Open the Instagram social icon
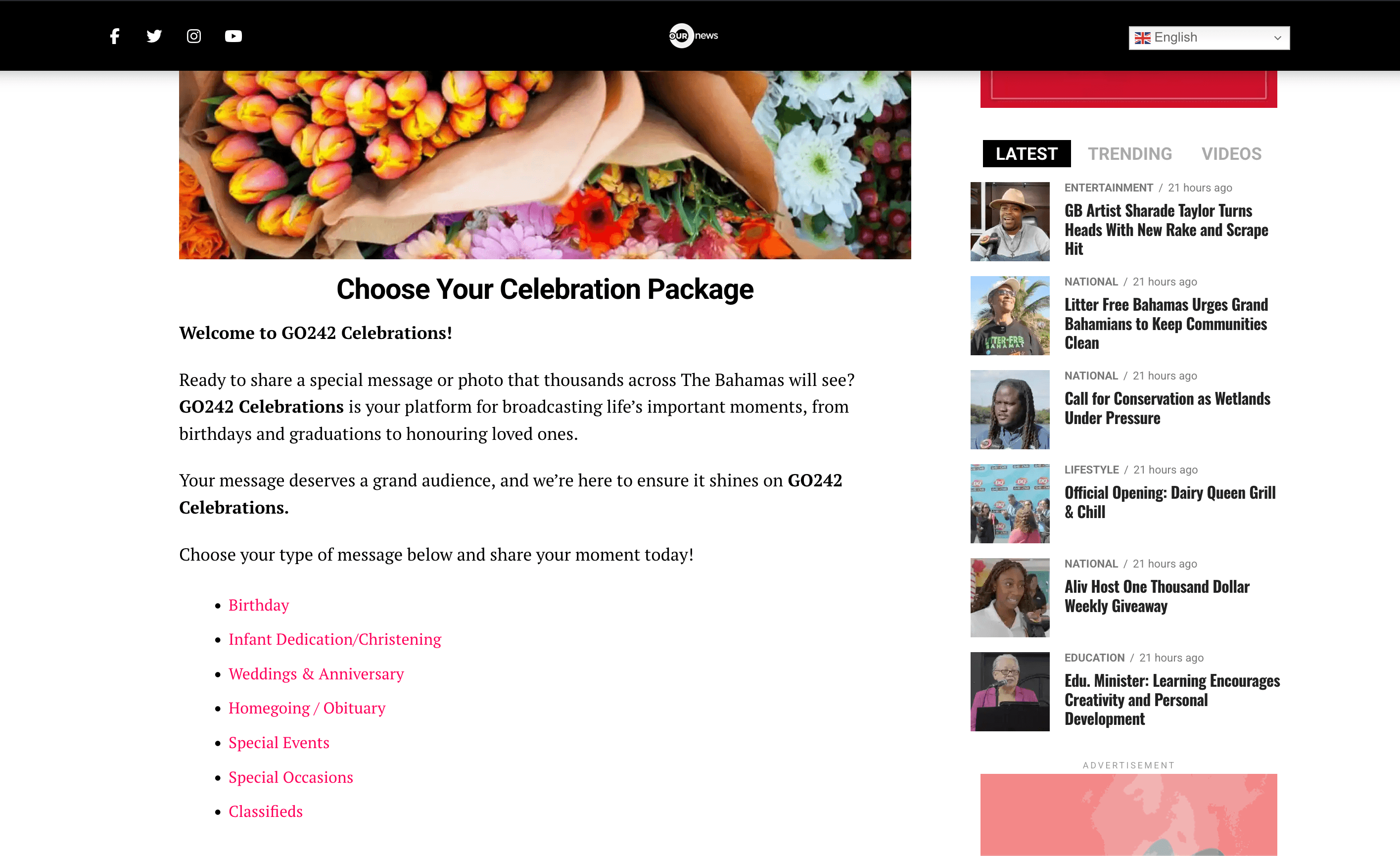The height and width of the screenshot is (856, 1400). [x=194, y=37]
